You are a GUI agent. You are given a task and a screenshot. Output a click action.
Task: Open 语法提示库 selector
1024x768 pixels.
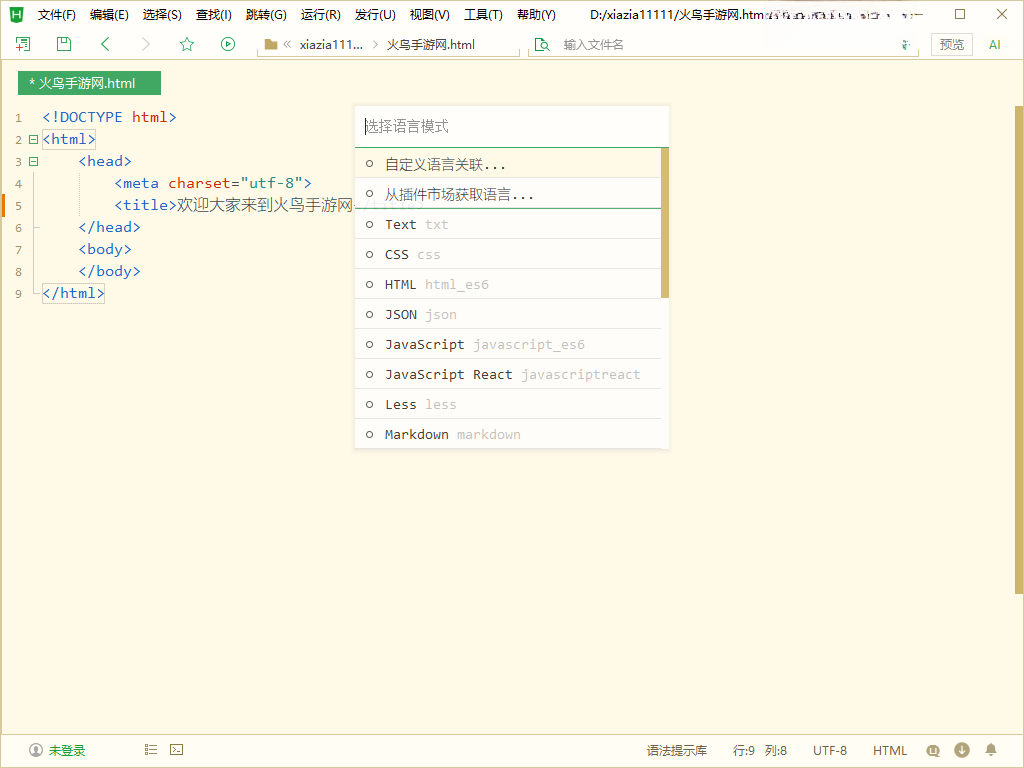(x=677, y=750)
